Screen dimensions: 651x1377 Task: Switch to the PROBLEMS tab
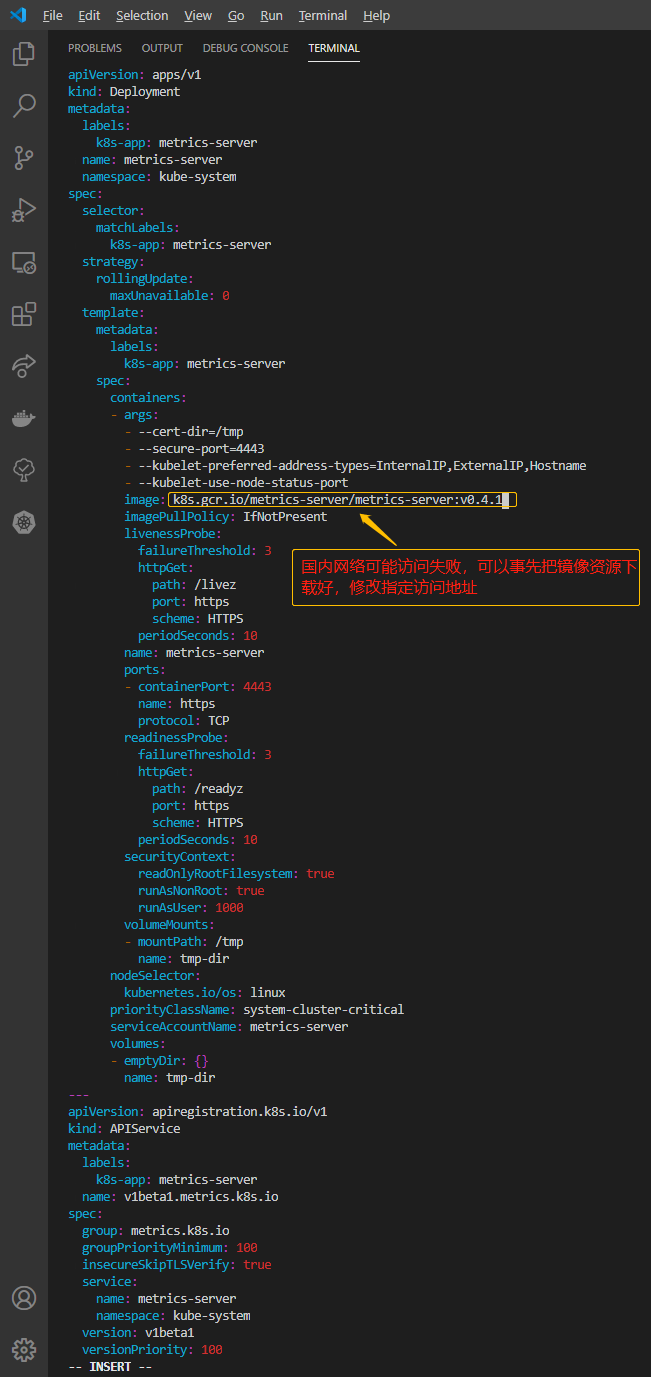(94, 47)
